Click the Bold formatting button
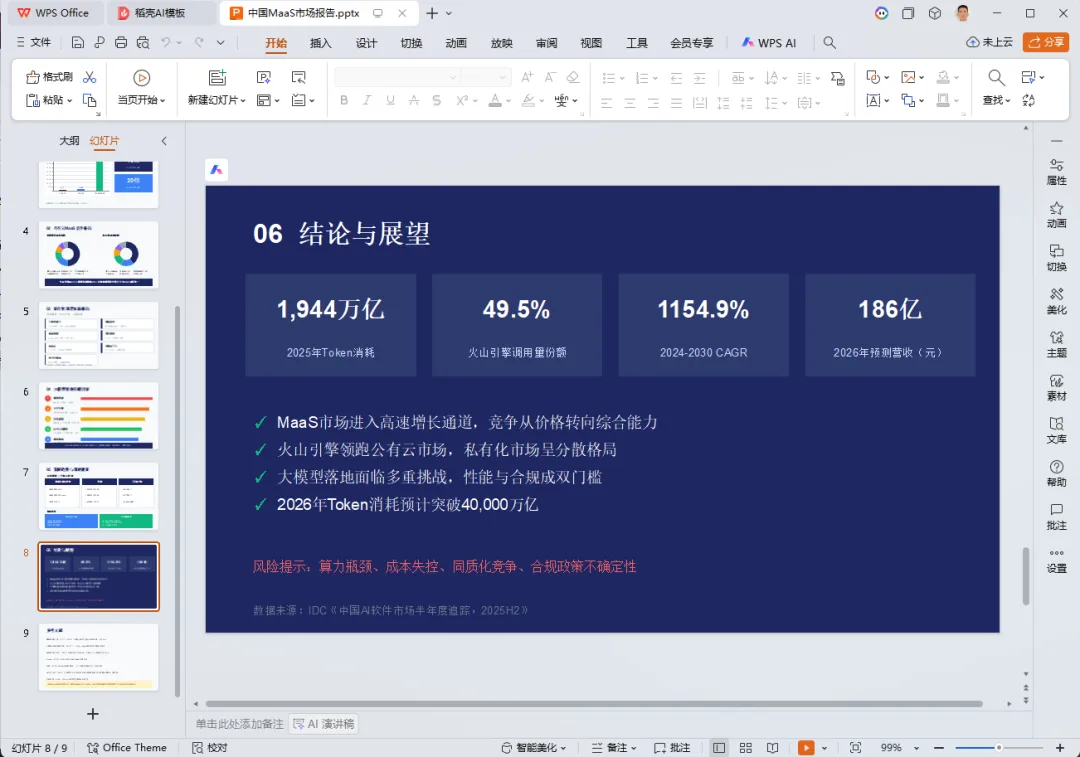Screen dimensions: 1080x757 344,101
